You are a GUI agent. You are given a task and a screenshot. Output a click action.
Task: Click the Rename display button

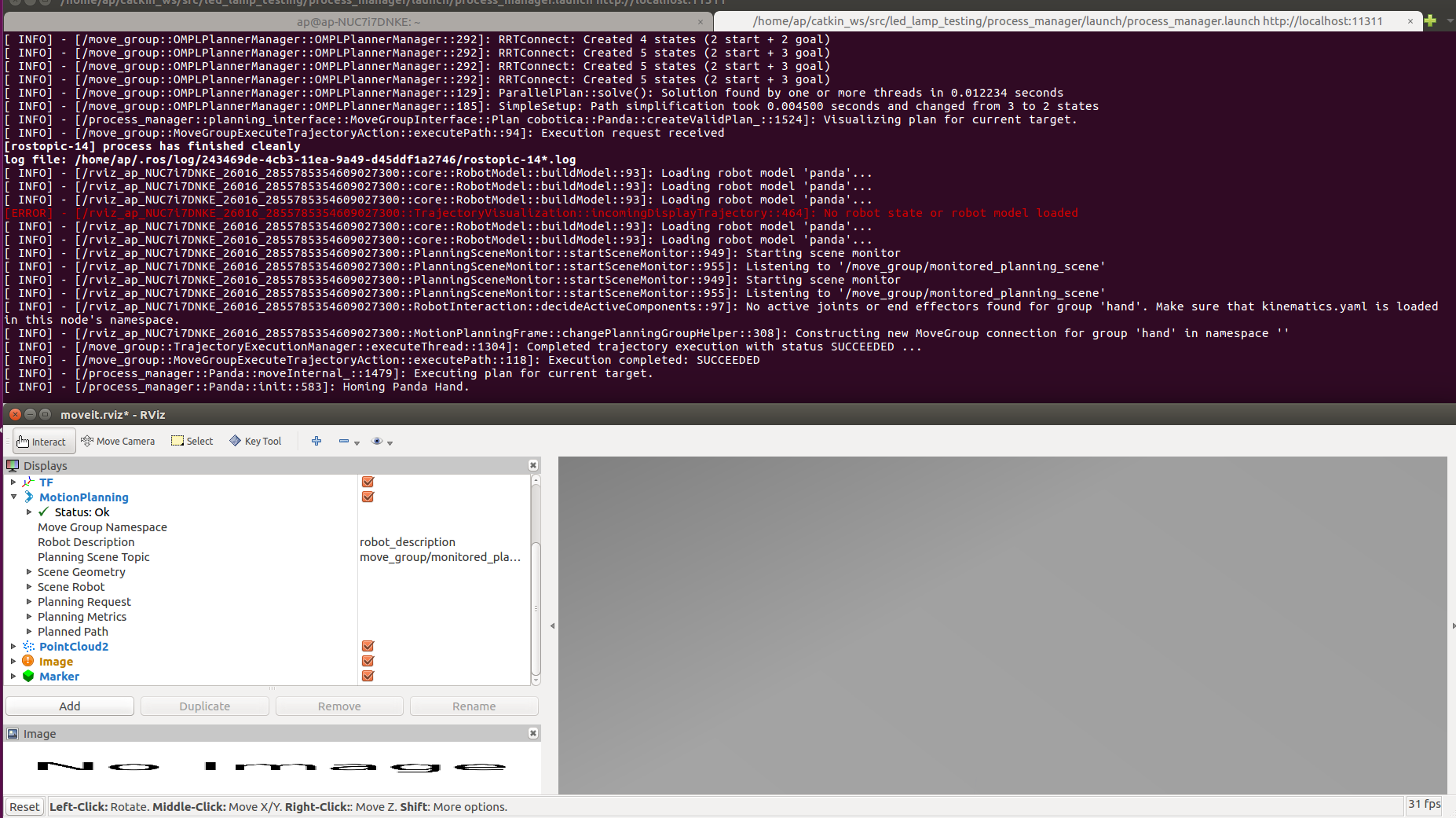[x=474, y=706]
